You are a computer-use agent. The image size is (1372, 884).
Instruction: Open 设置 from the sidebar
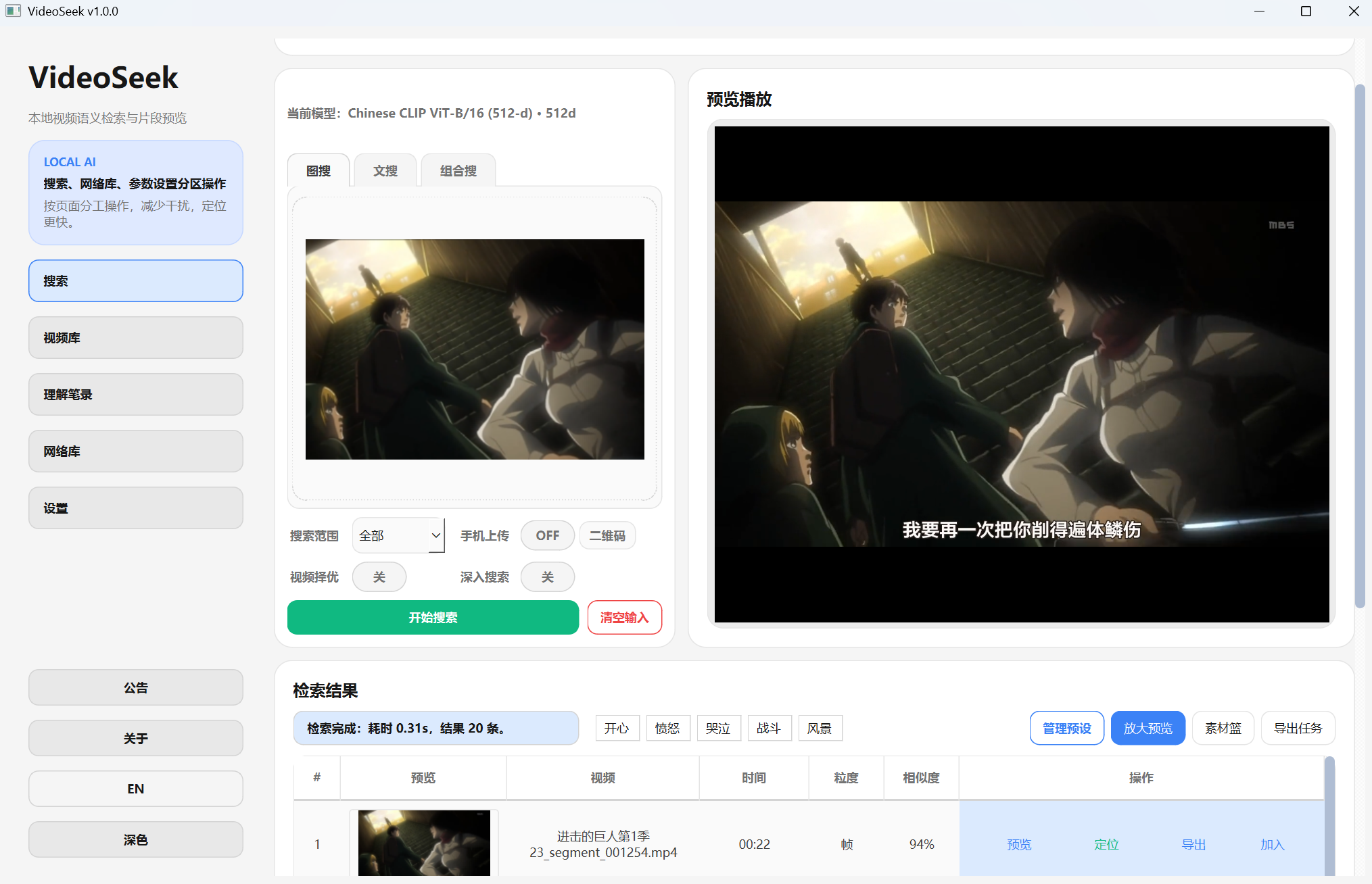[136, 508]
